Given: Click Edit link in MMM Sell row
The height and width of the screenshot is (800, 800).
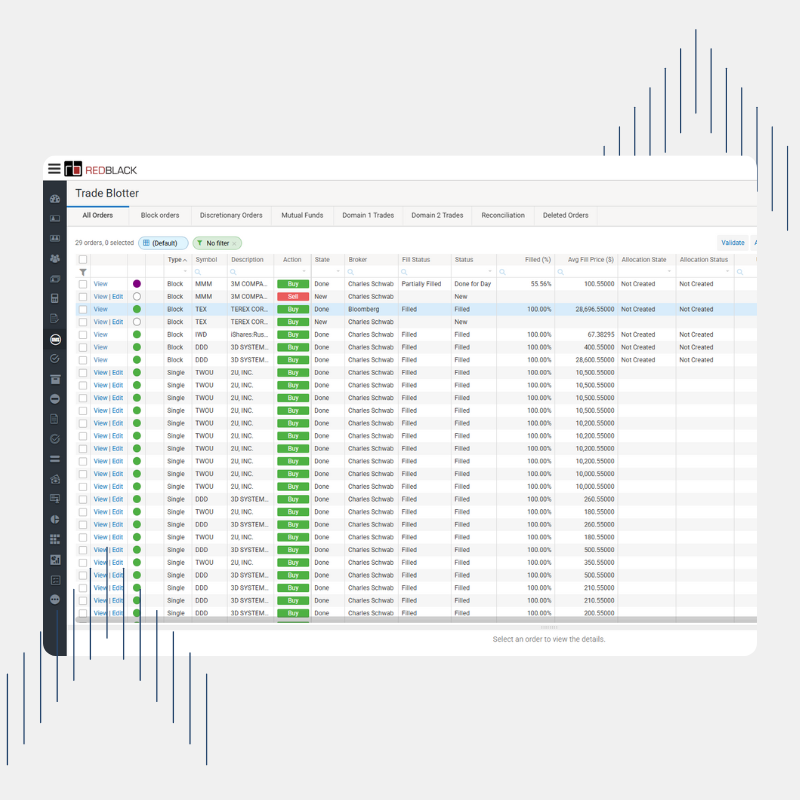Looking at the screenshot, I should [x=117, y=296].
